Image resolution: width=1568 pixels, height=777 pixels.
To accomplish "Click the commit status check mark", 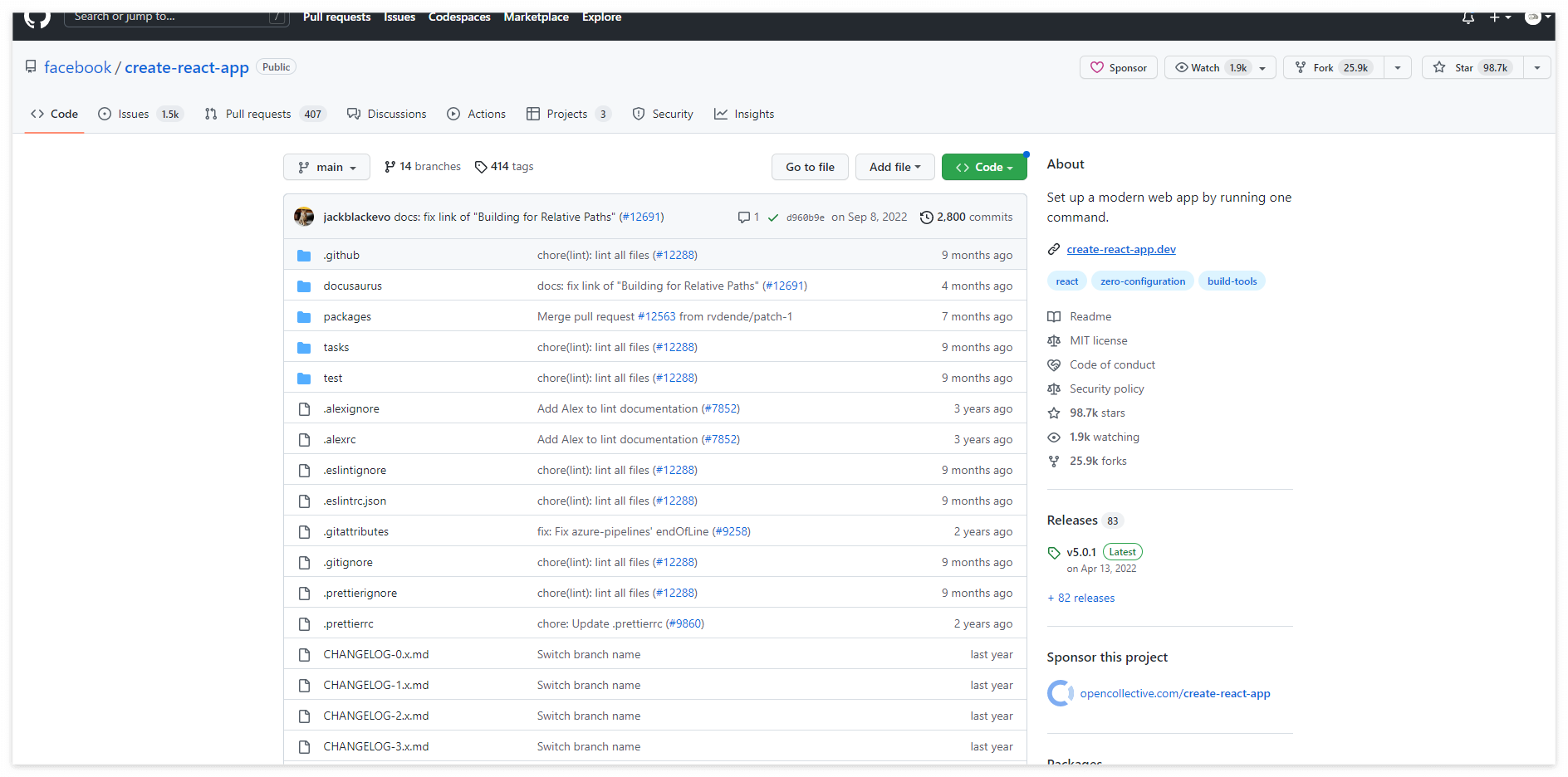I will (x=773, y=217).
